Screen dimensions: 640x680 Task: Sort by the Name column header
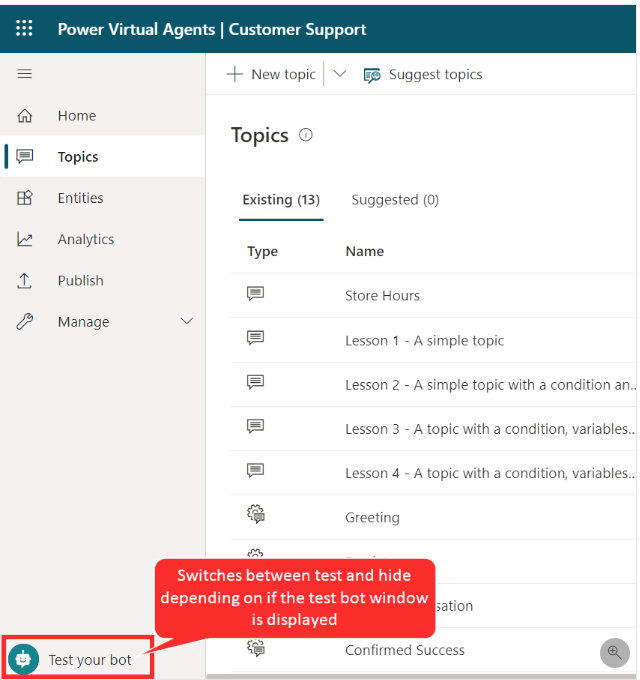(365, 251)
